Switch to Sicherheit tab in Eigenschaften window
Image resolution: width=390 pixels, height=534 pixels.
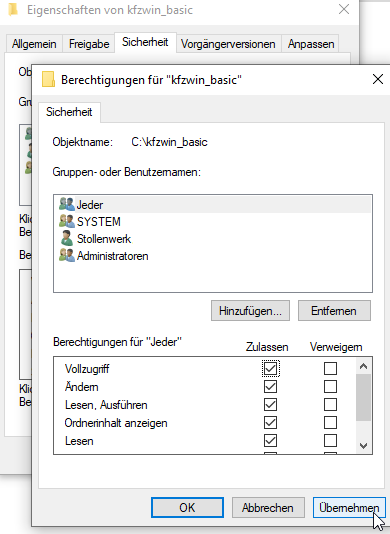coord(145,42)
